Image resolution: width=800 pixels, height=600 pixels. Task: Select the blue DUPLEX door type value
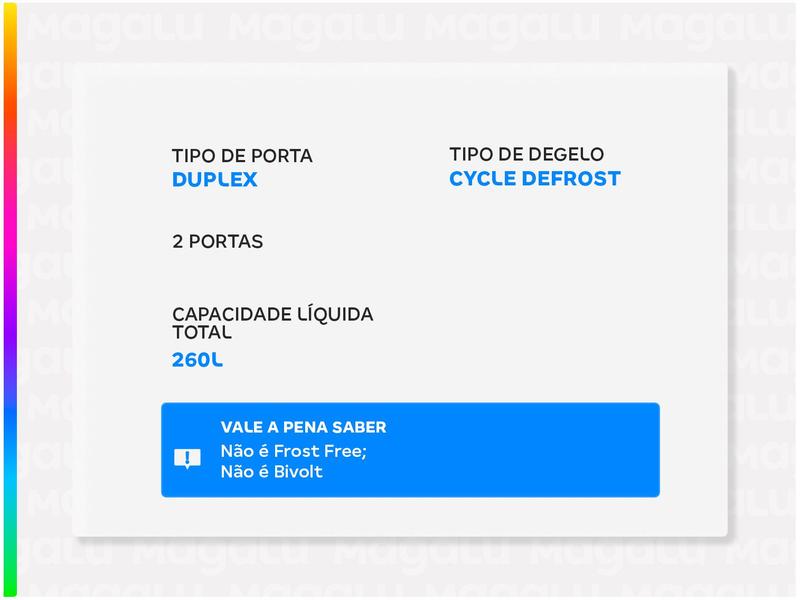pyautogui.click(x=214, y=180)
